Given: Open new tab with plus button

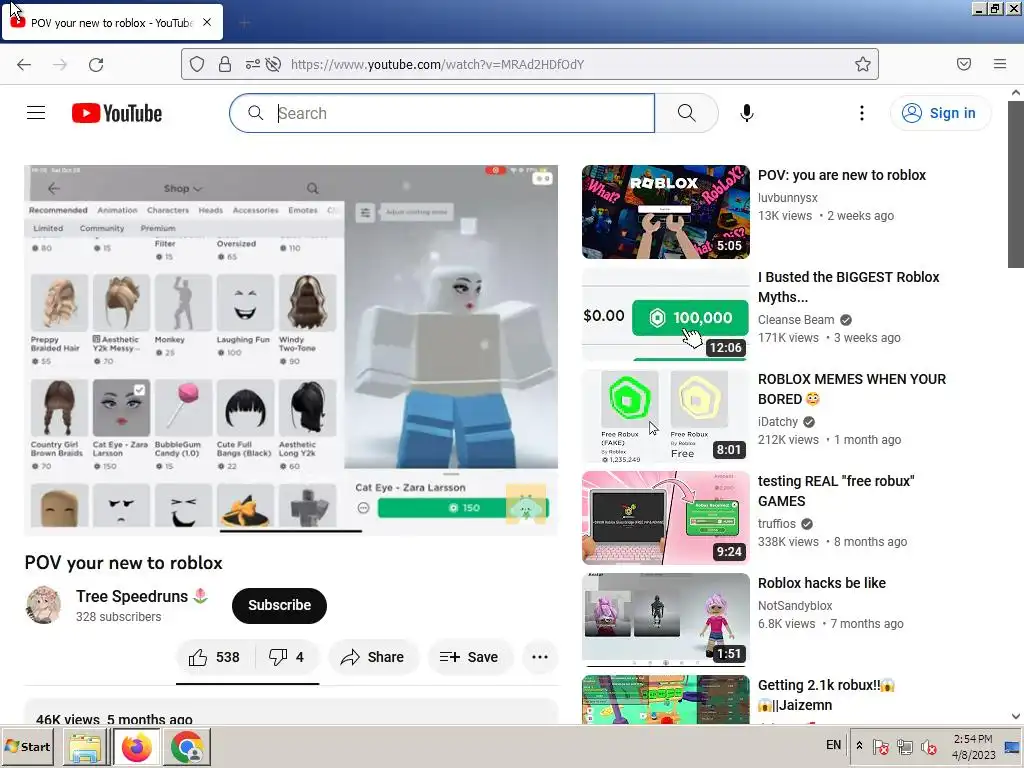Looking at the screenshot, I should pos(245,23).
